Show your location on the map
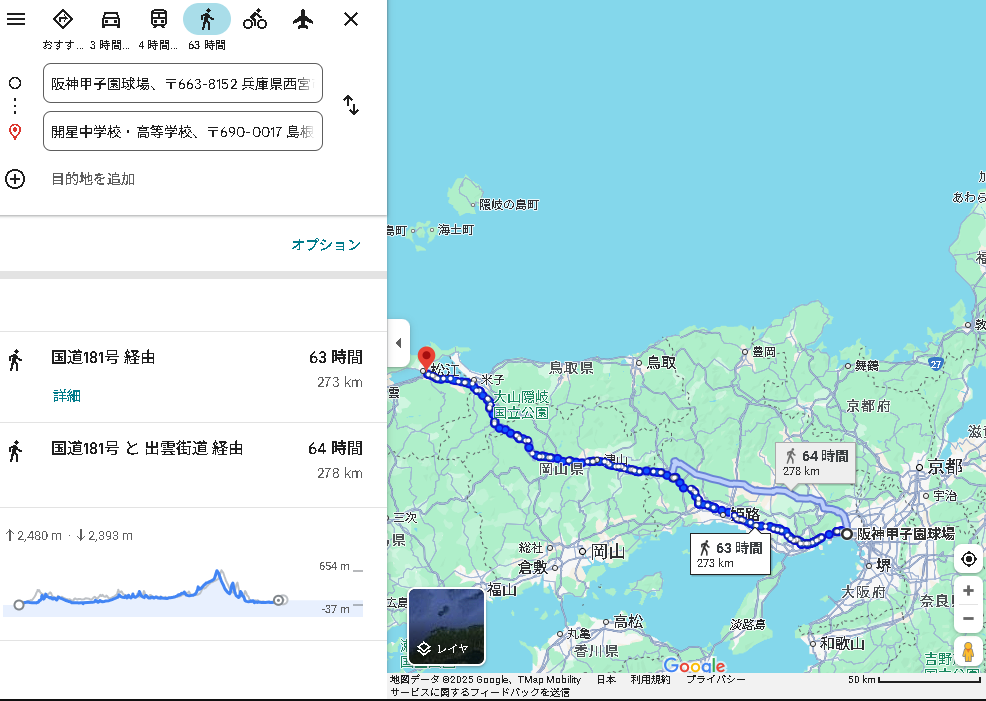The image size is (986, 701). click(x=968, y=558)
